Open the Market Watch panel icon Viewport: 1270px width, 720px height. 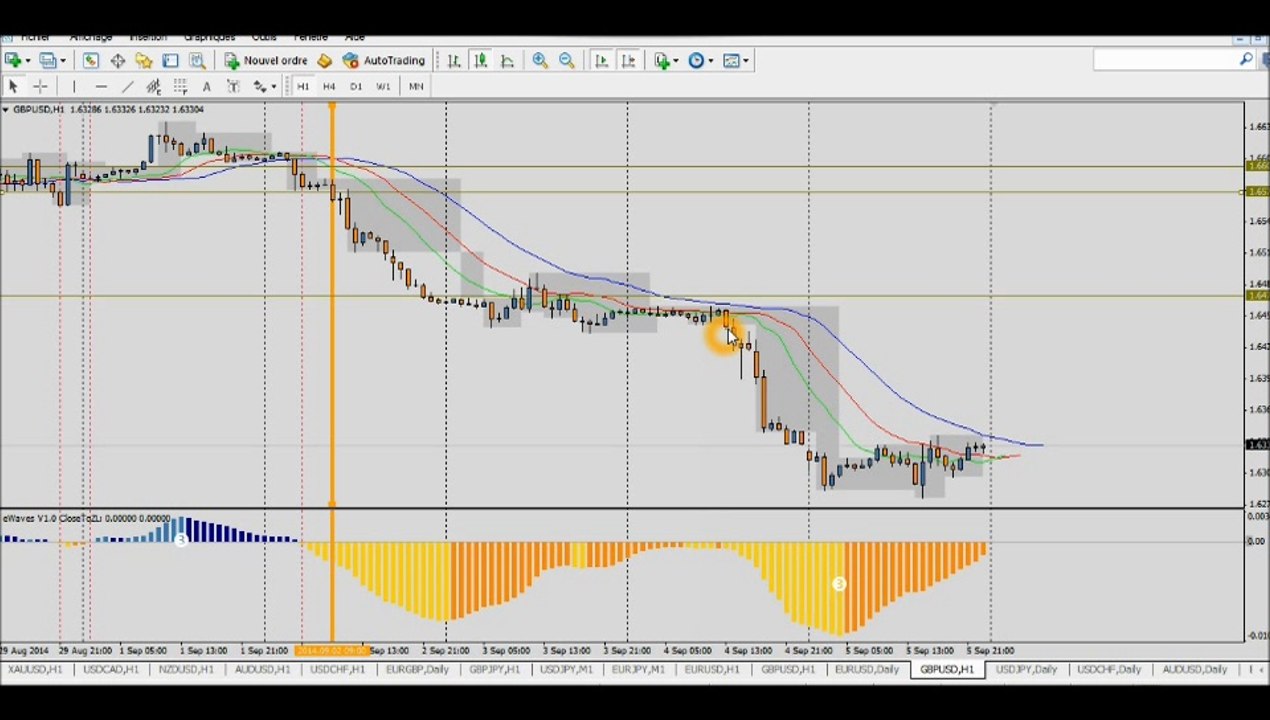pyautogui.click(x=91, y=61)
